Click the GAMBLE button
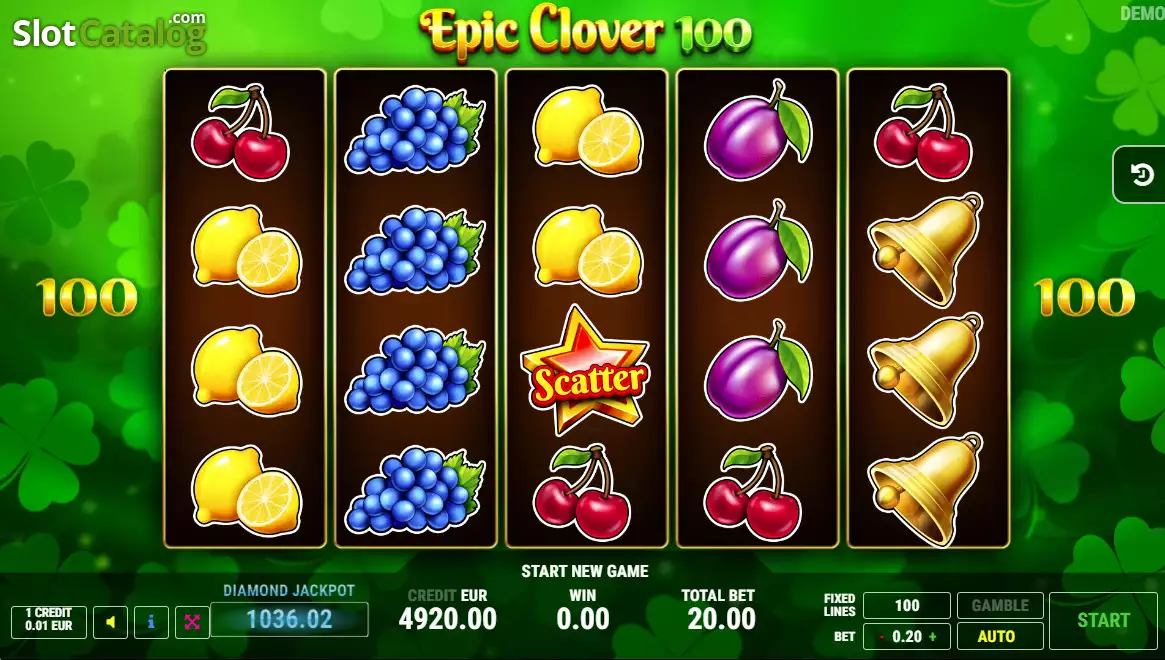 pos(1000,605)
